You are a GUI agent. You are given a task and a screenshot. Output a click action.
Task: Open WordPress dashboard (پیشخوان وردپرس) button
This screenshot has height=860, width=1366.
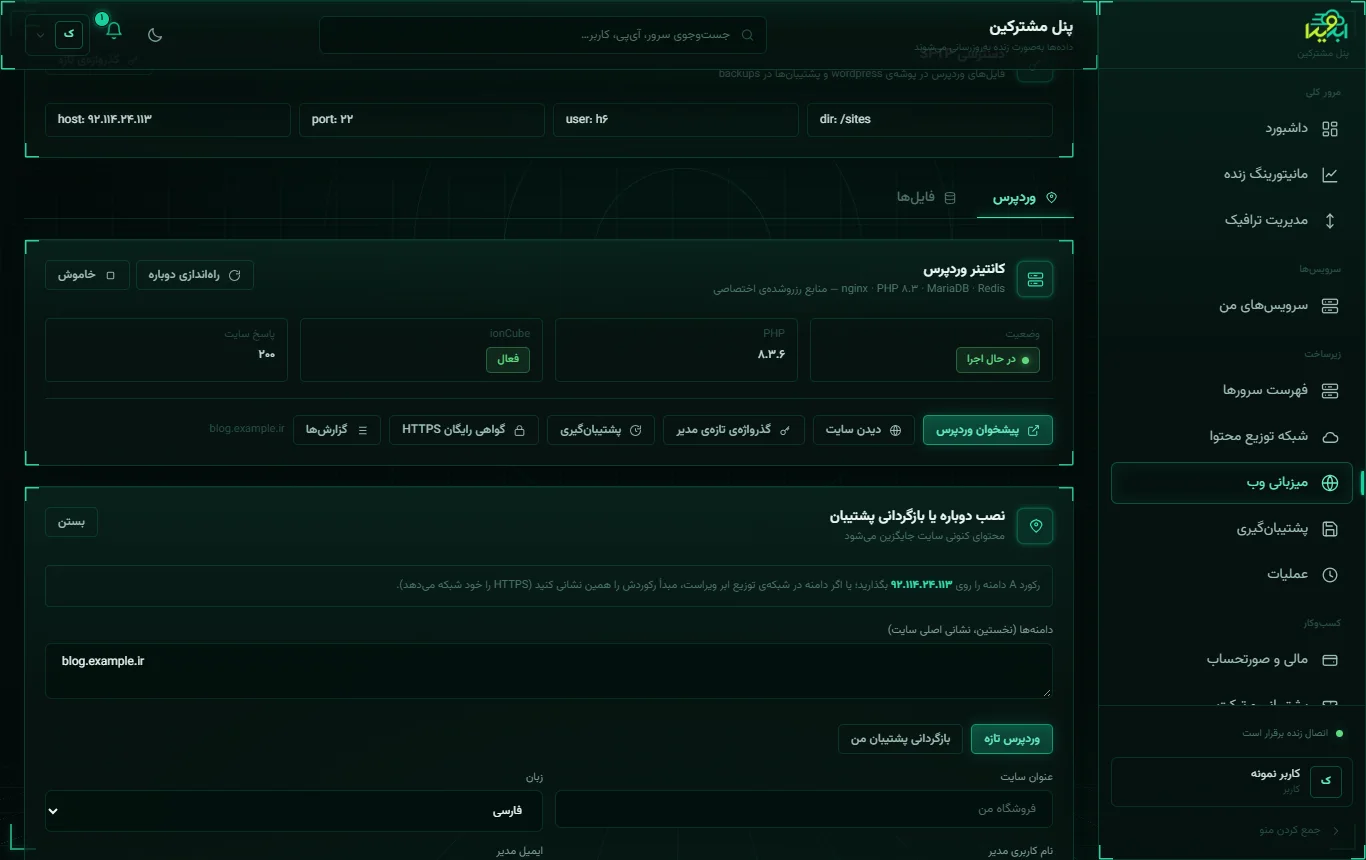click(x=988, y=430)
